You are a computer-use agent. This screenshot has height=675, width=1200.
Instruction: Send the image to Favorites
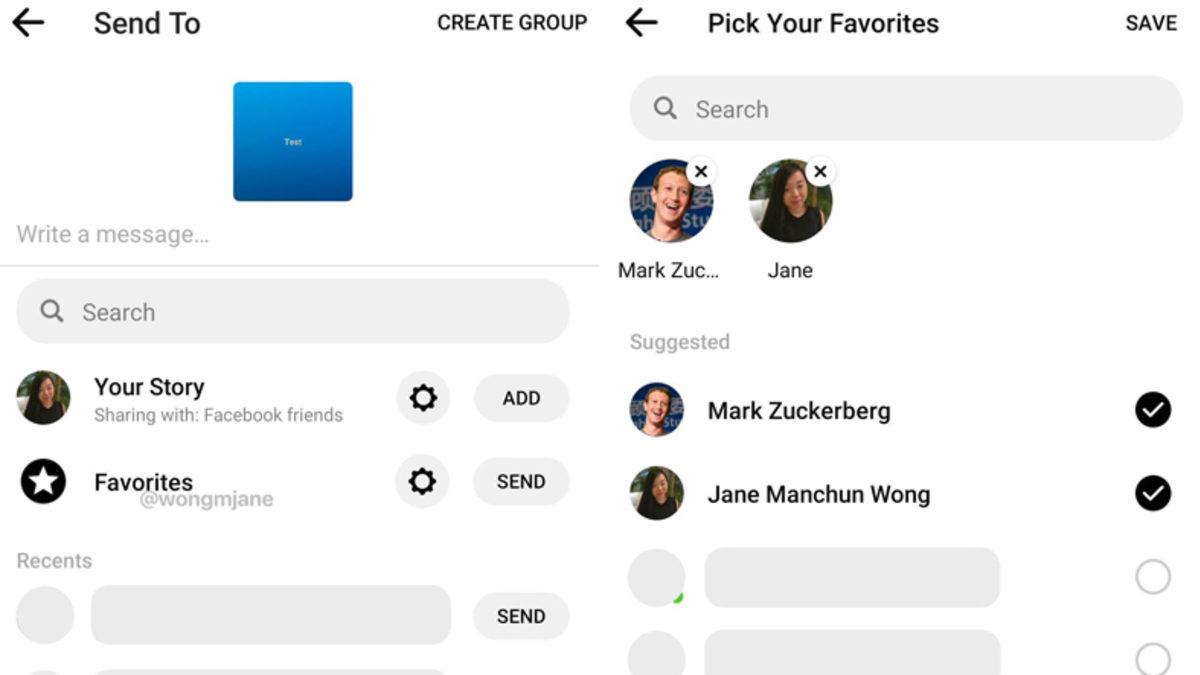pos(521,482)
